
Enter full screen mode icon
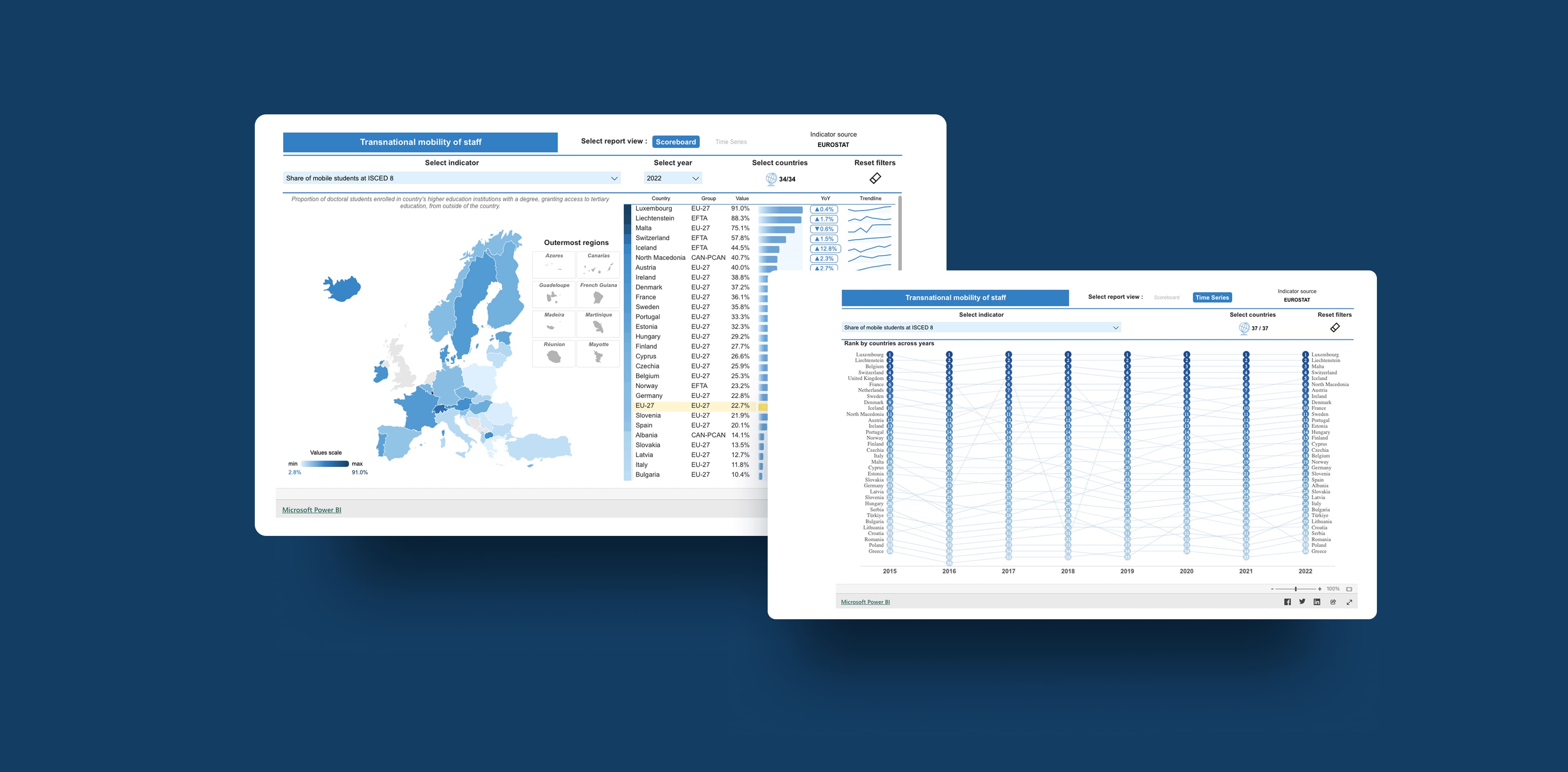pyautogui.click(x=1349, y=602)
